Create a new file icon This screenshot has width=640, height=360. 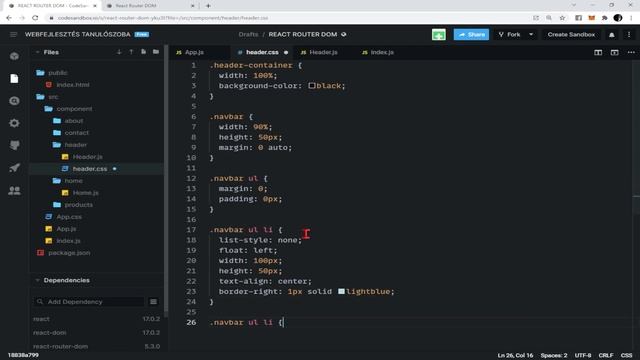(x=143, y=52)
